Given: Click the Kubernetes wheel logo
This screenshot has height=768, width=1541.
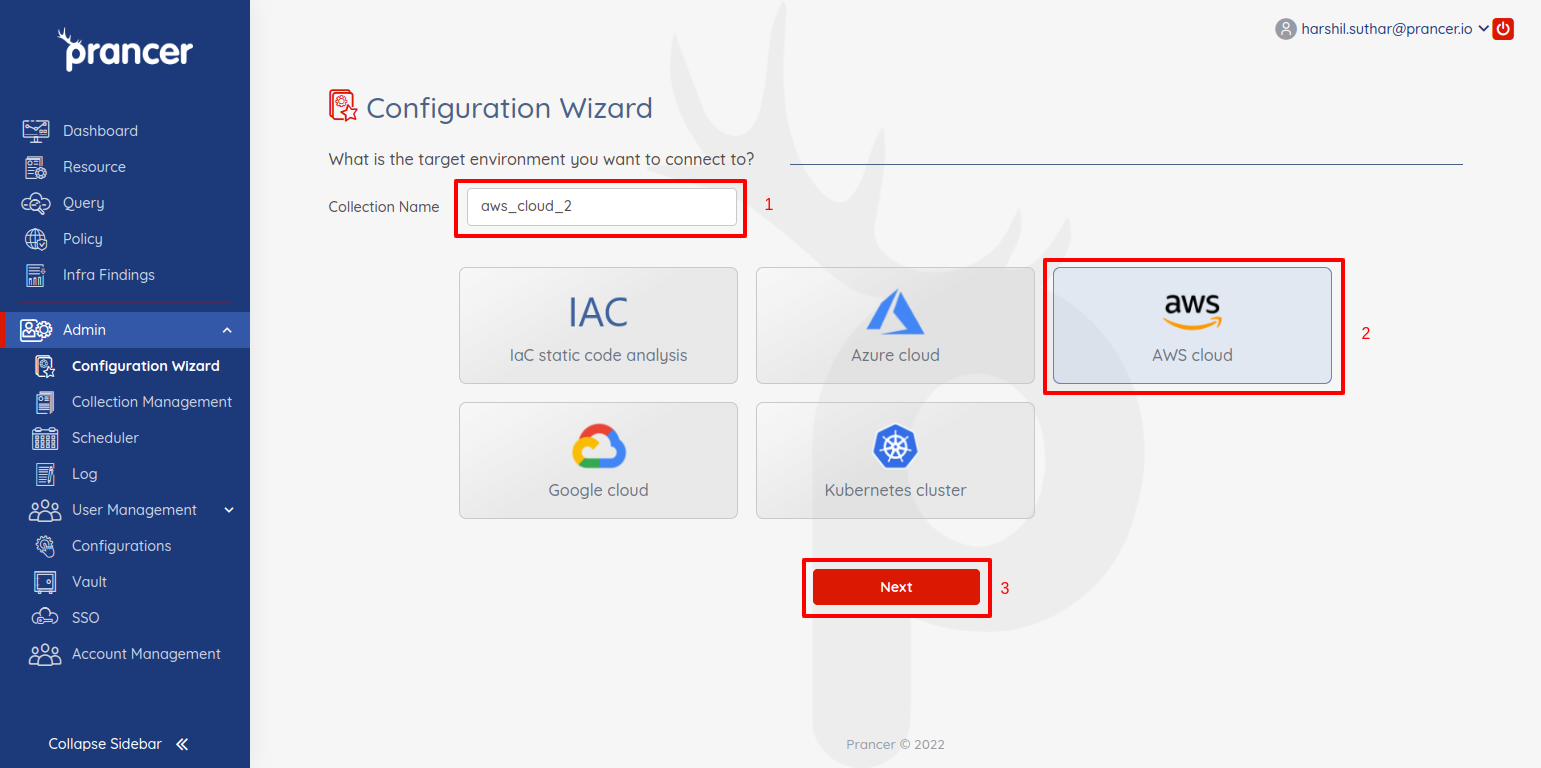Looking at the screenshot, I should [x=895, y=446].
